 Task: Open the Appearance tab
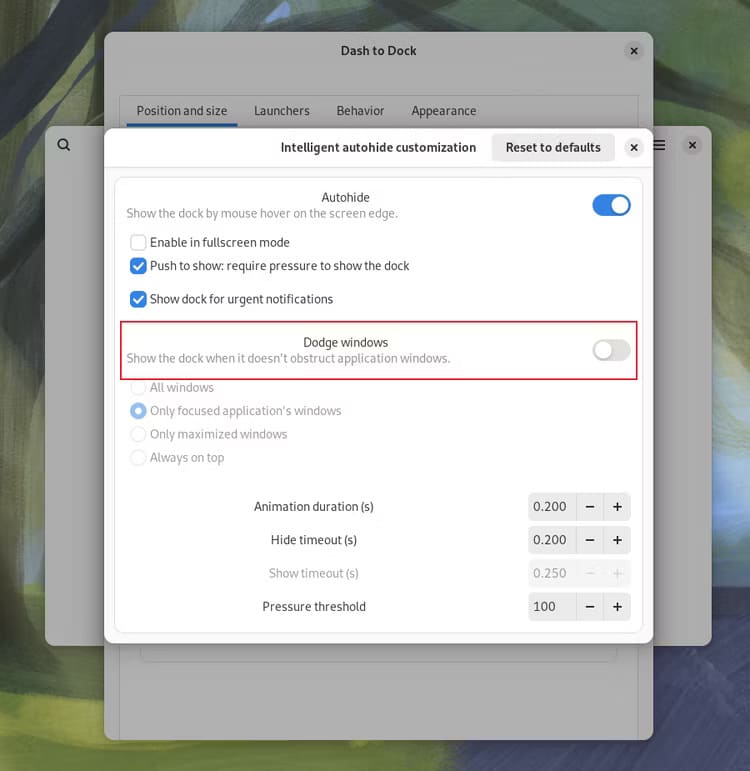pyautogui.click(x=444, y=111)
